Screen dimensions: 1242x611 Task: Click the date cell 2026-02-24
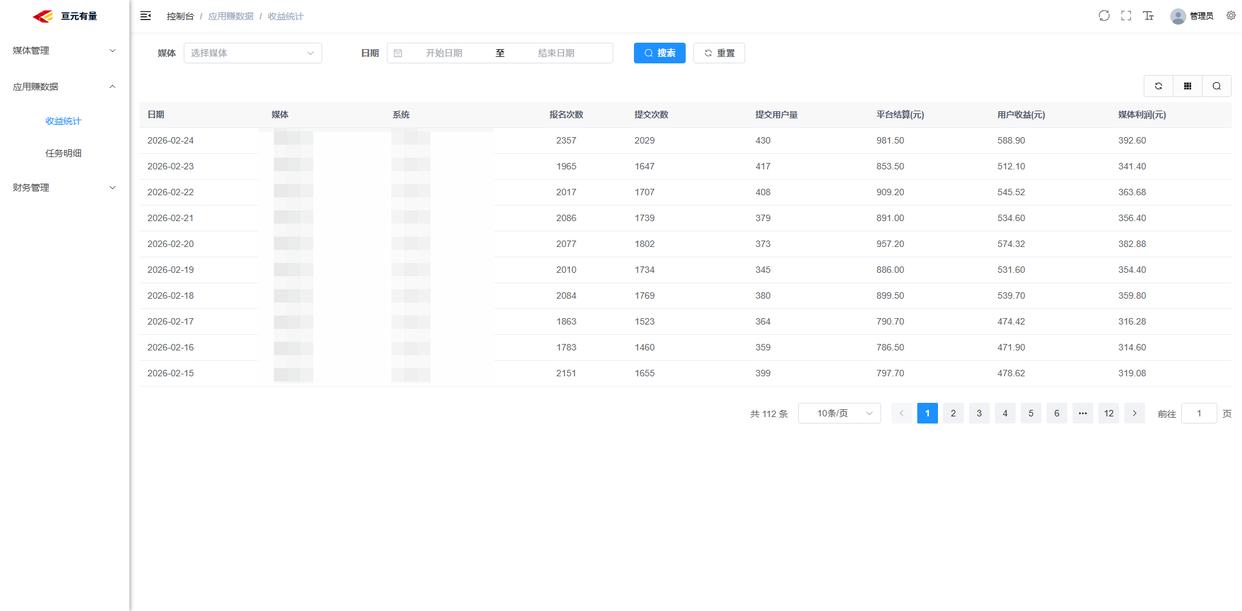tap(170, 141)
